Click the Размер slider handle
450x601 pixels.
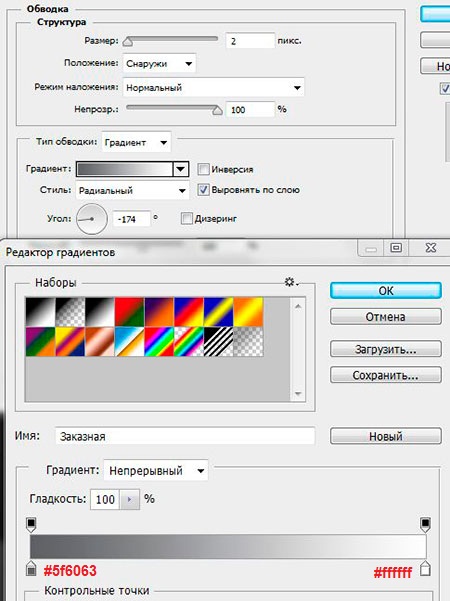point(128,41)
